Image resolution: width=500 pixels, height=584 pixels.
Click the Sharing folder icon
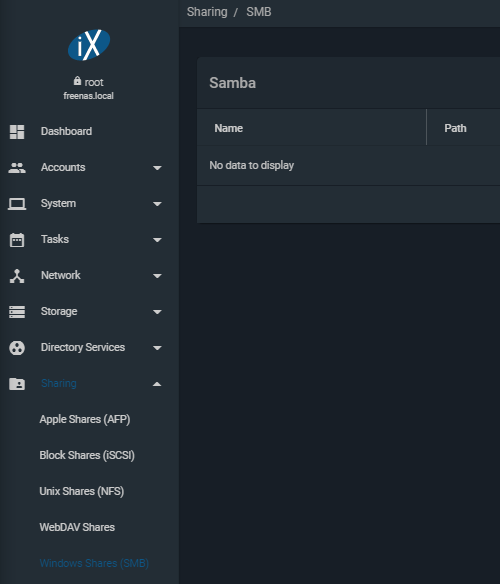click(x=17, y=384)
